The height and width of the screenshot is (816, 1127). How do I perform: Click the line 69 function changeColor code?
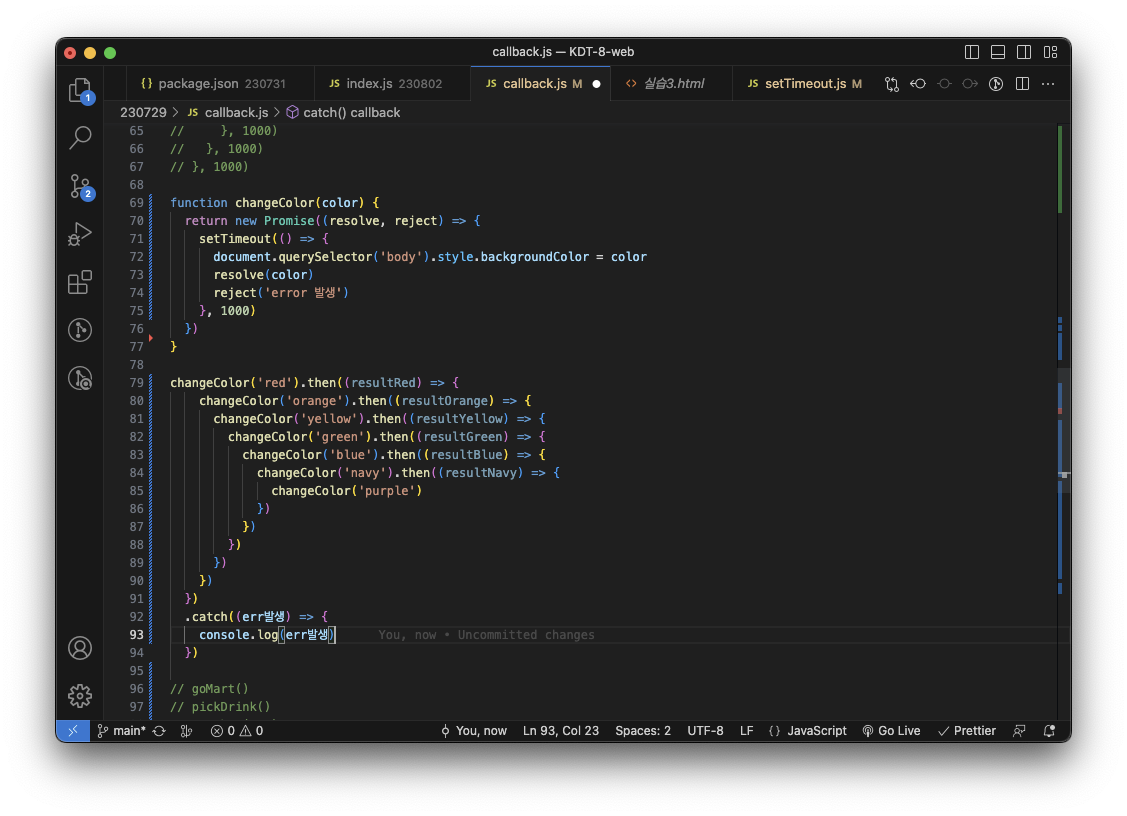(x=275, y=203)
